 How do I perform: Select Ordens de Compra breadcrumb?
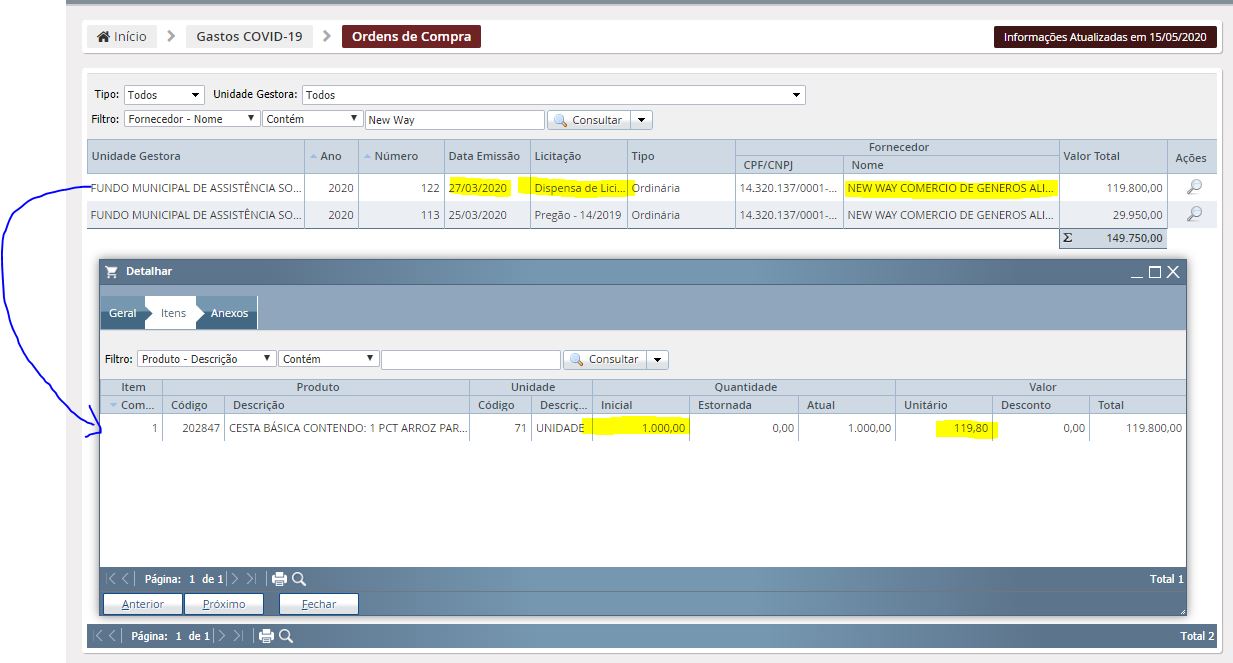411,37
